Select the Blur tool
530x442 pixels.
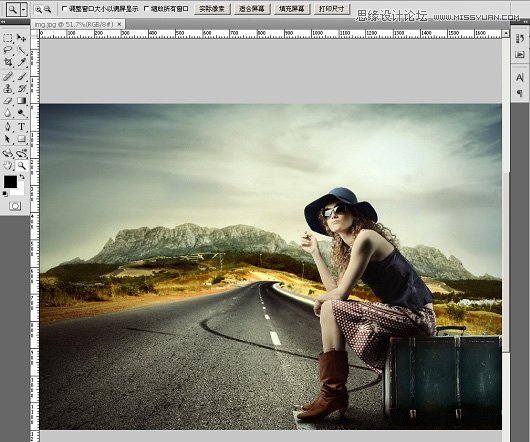tap(7, 113)
